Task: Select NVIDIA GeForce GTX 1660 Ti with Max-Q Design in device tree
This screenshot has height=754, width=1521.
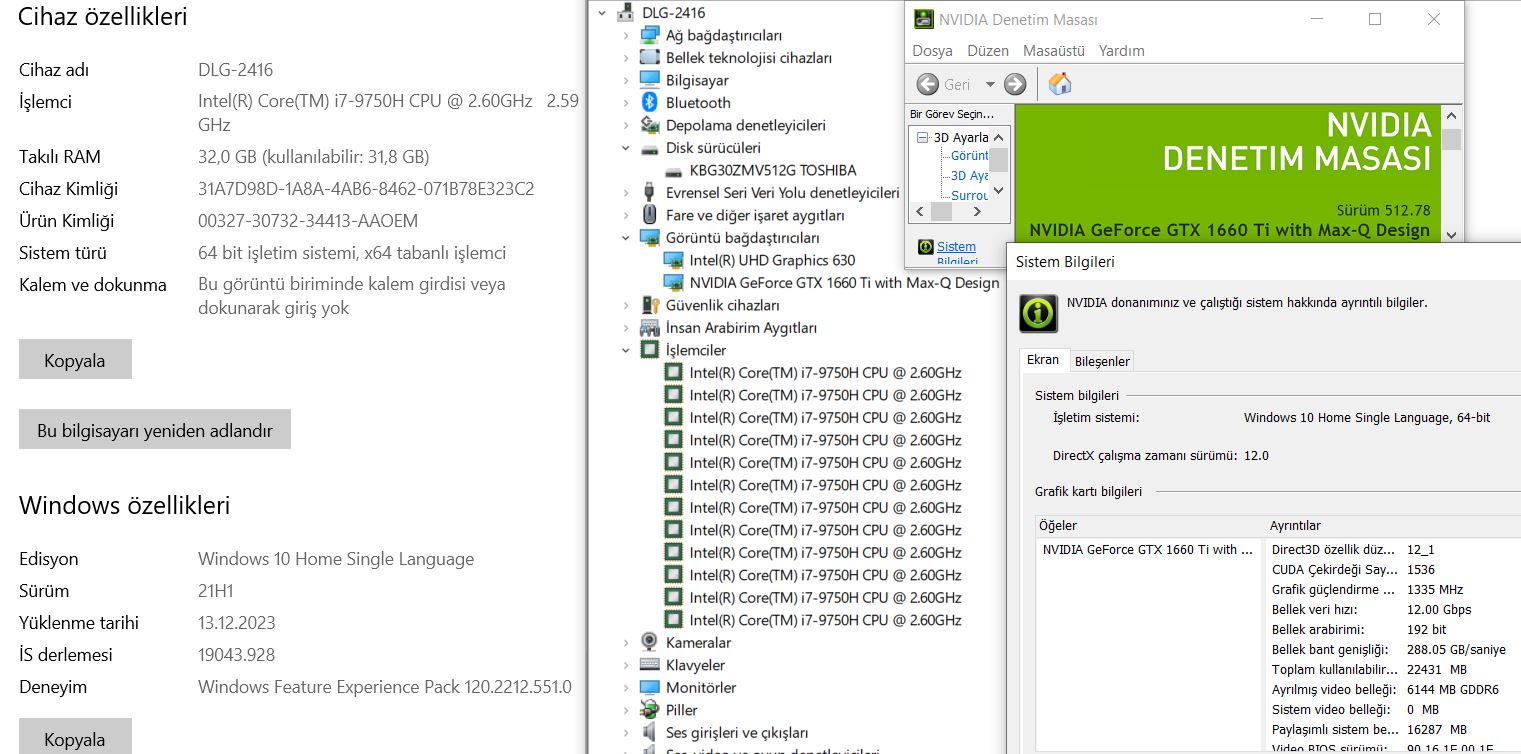Action: 844,283
